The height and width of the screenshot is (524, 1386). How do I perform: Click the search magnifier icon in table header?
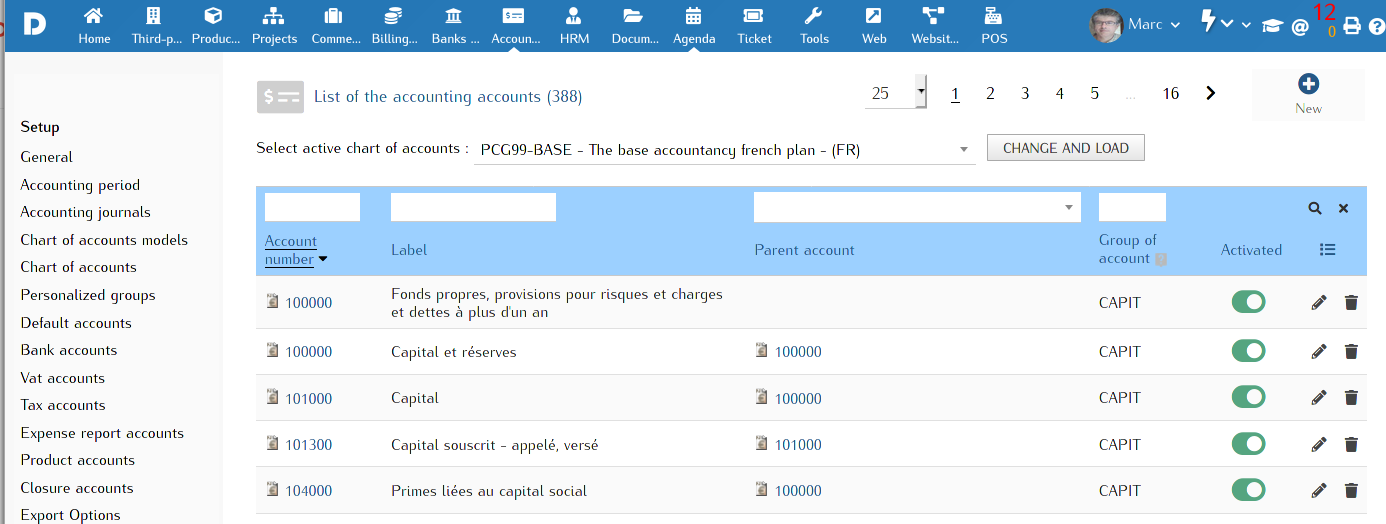pos(1315,208)
